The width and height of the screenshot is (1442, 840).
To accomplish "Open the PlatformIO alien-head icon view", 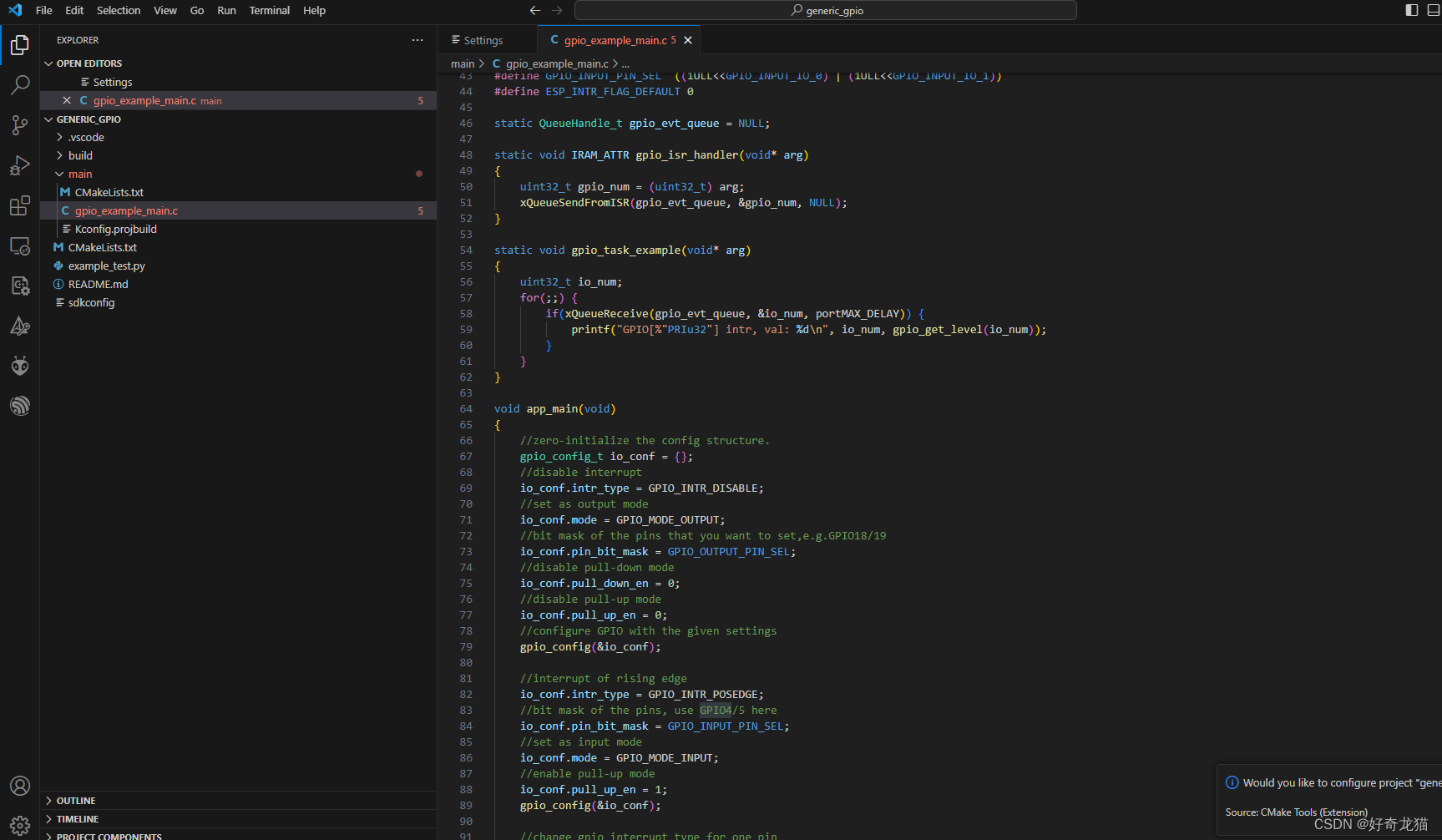I will (x=20, y=366).
